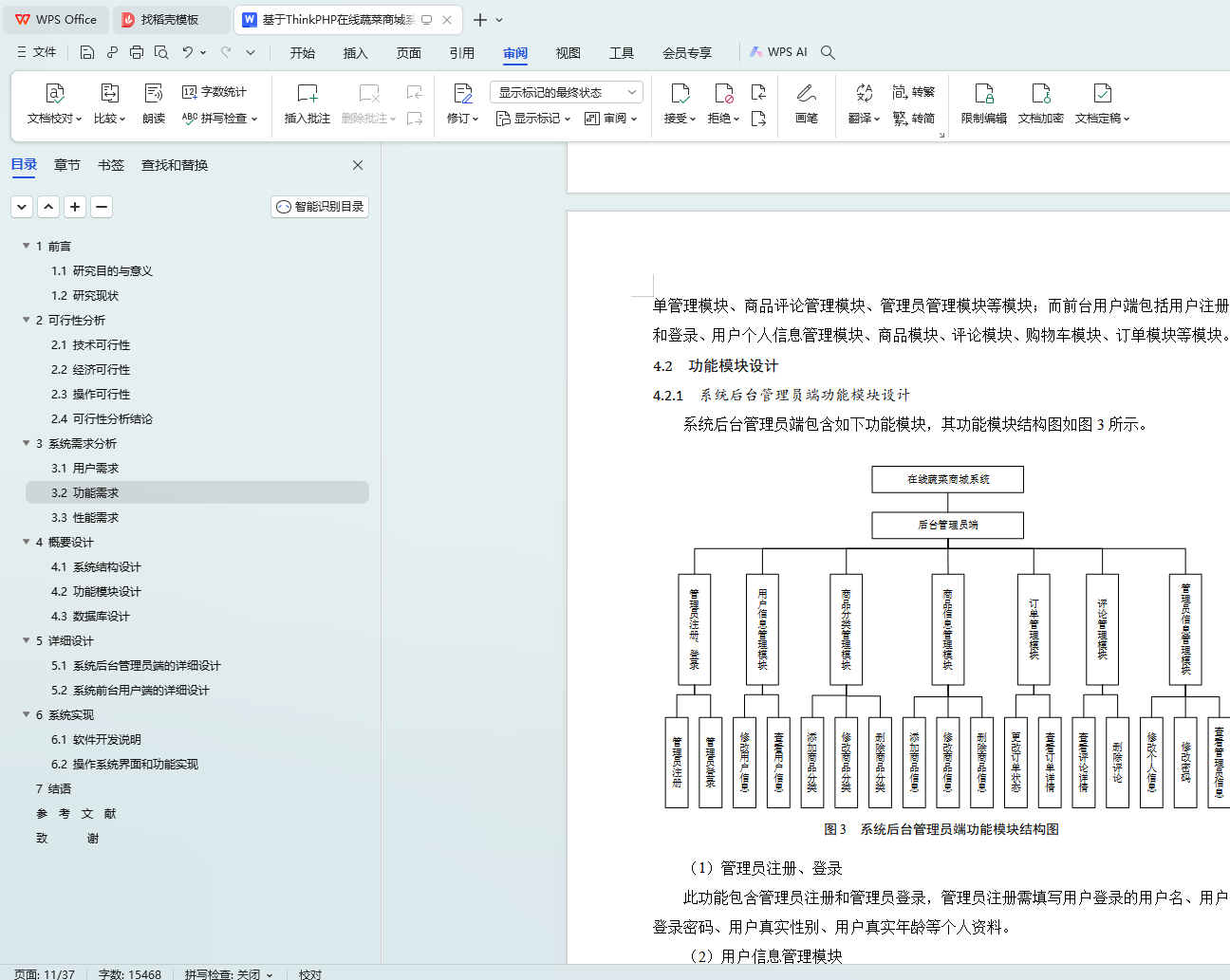Switch to WPS Office home tab
This screenshot has width=1230, height=980.
tap(57, 20)
